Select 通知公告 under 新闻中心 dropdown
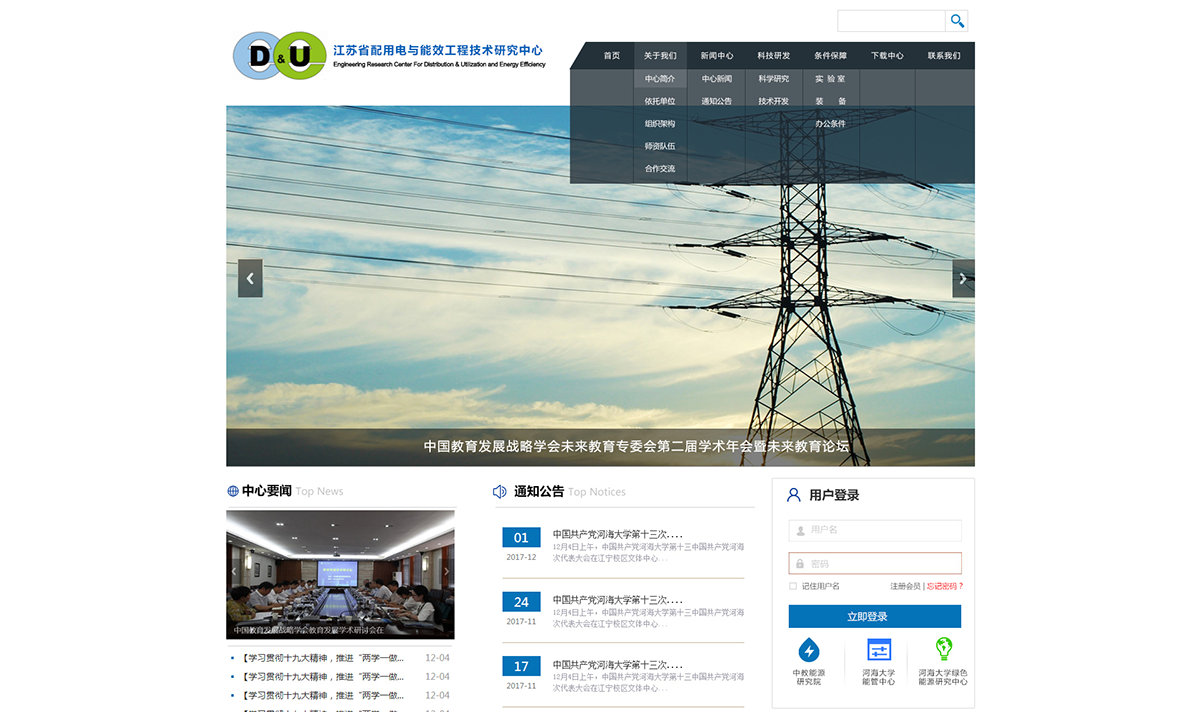This screenshot has height=712, width=1200. 717,101
